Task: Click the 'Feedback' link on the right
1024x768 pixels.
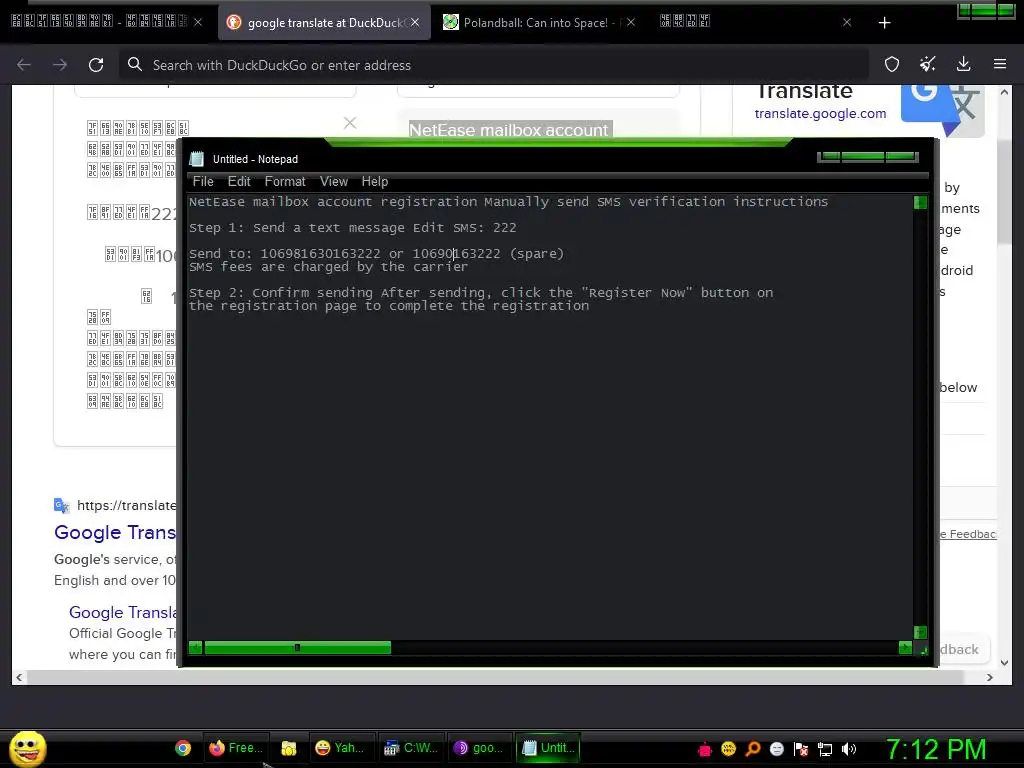Action: coord(969,534)
